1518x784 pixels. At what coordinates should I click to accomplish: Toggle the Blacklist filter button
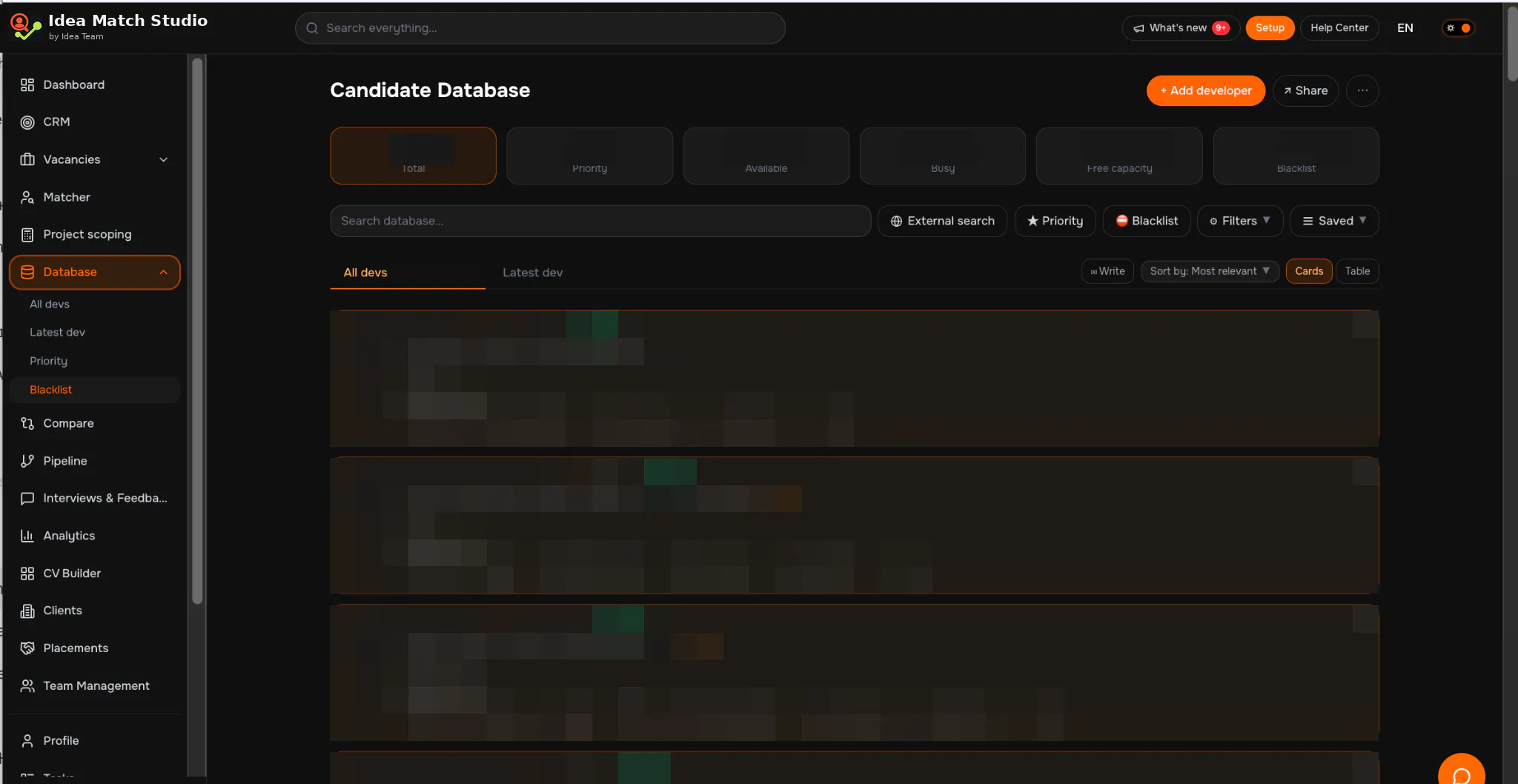pos(1147,221)
